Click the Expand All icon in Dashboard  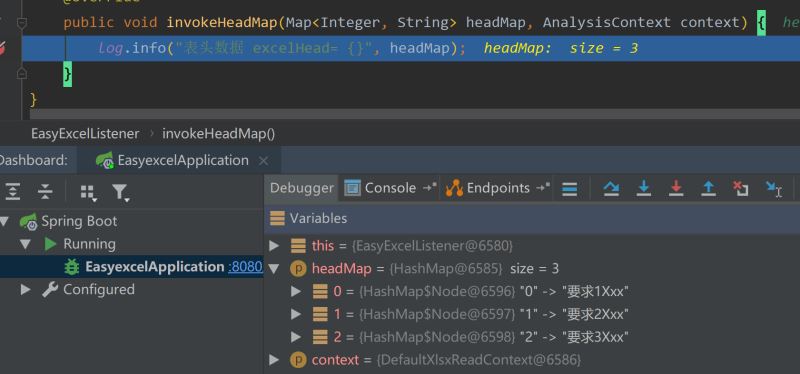click(12, 192)
